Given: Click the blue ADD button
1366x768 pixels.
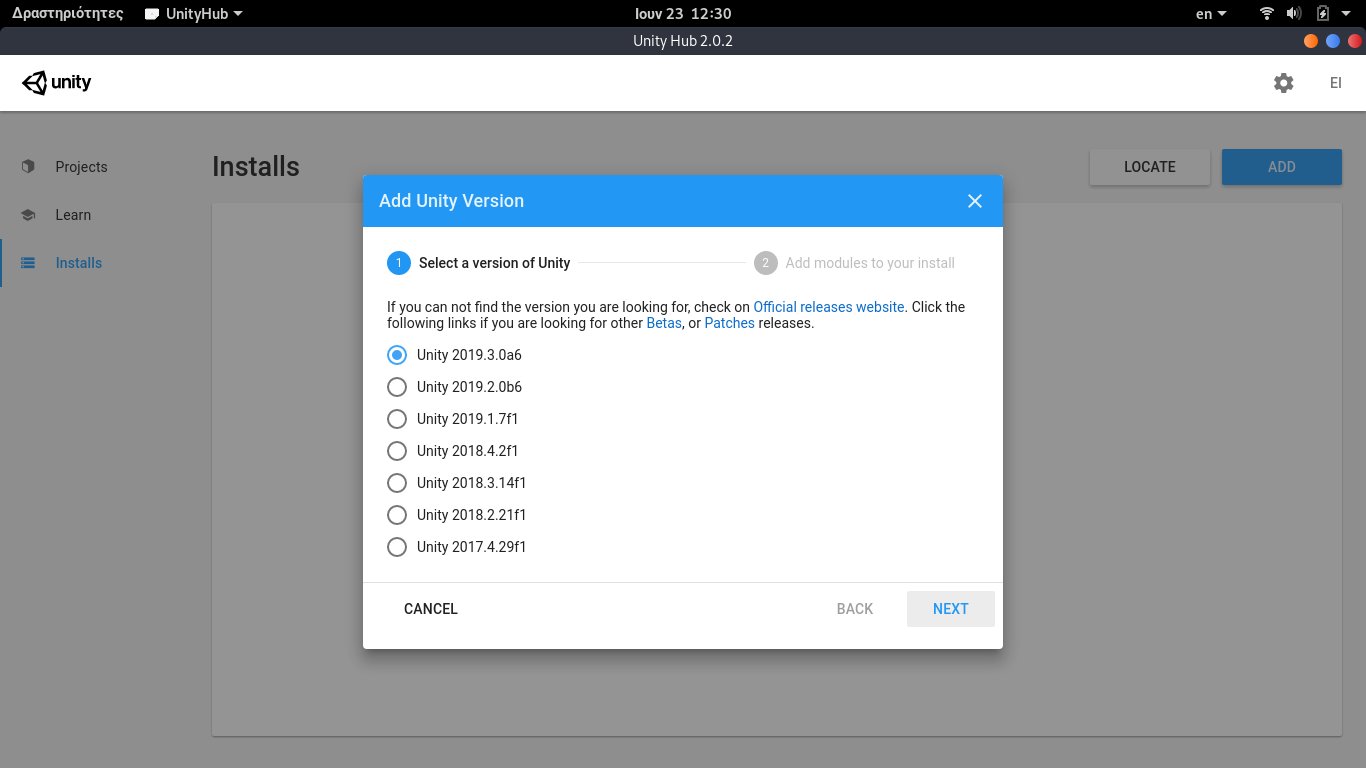Looking at the screenshot, I should [x=1282, y=167].
